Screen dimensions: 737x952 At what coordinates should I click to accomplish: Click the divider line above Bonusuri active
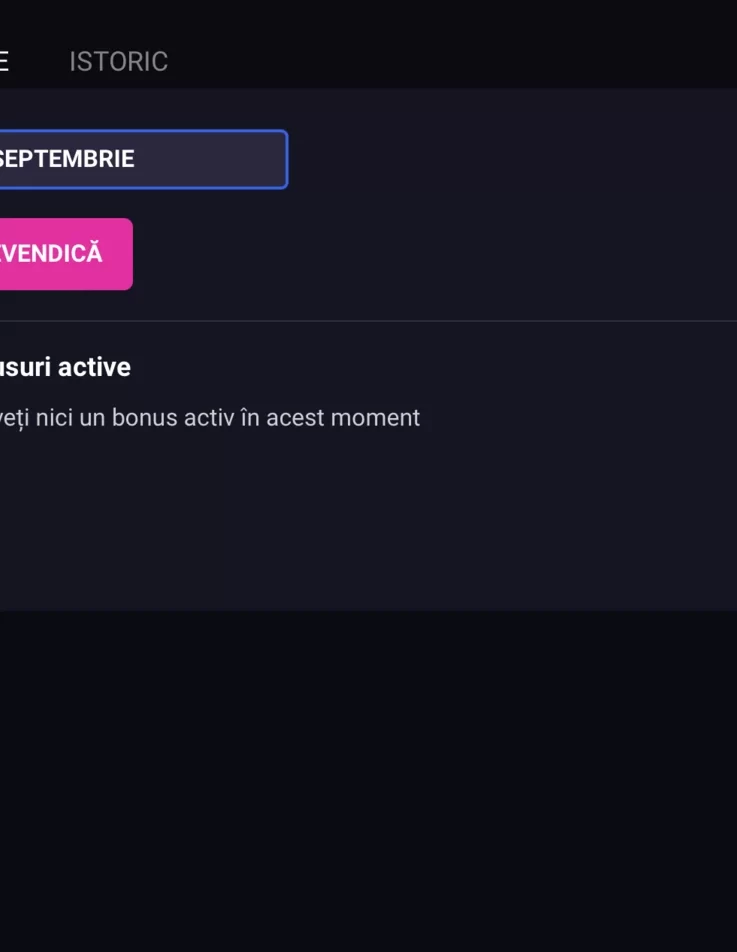point(368,321)
